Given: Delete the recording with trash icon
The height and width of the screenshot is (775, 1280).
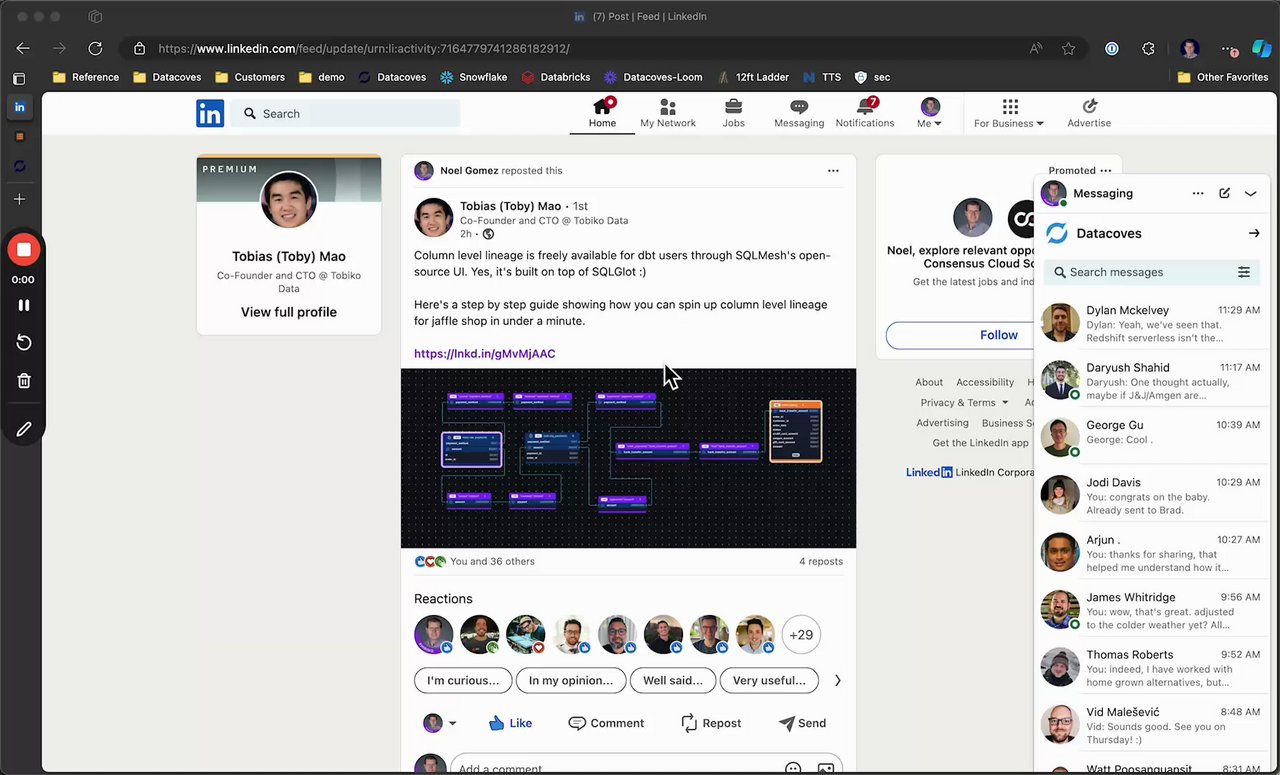Looking at the screenshot, I should (x=24, y=381).
